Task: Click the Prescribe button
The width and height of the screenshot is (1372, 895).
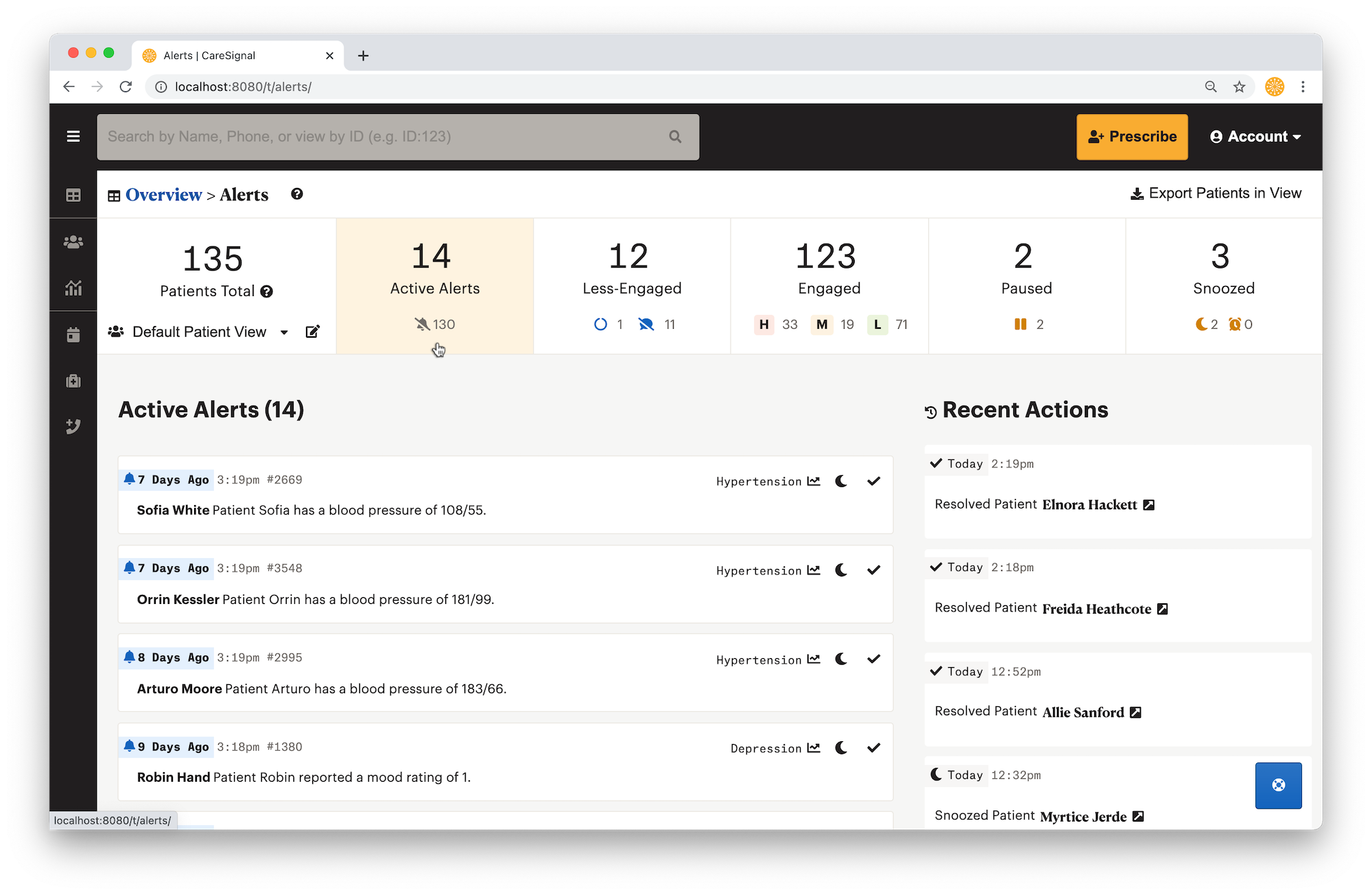Action: [1132, 137]
